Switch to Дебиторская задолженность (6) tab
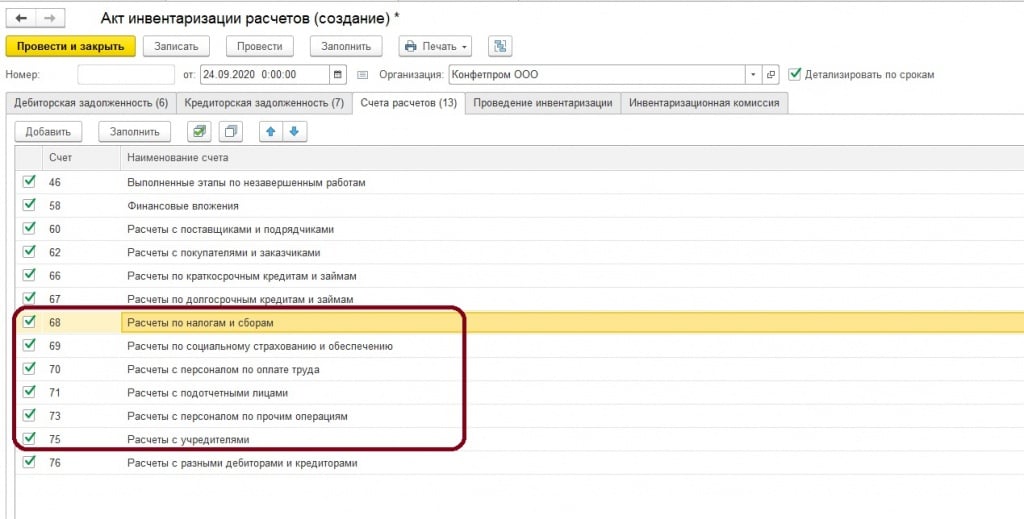Screen dimensions: 1024x519 90,103
